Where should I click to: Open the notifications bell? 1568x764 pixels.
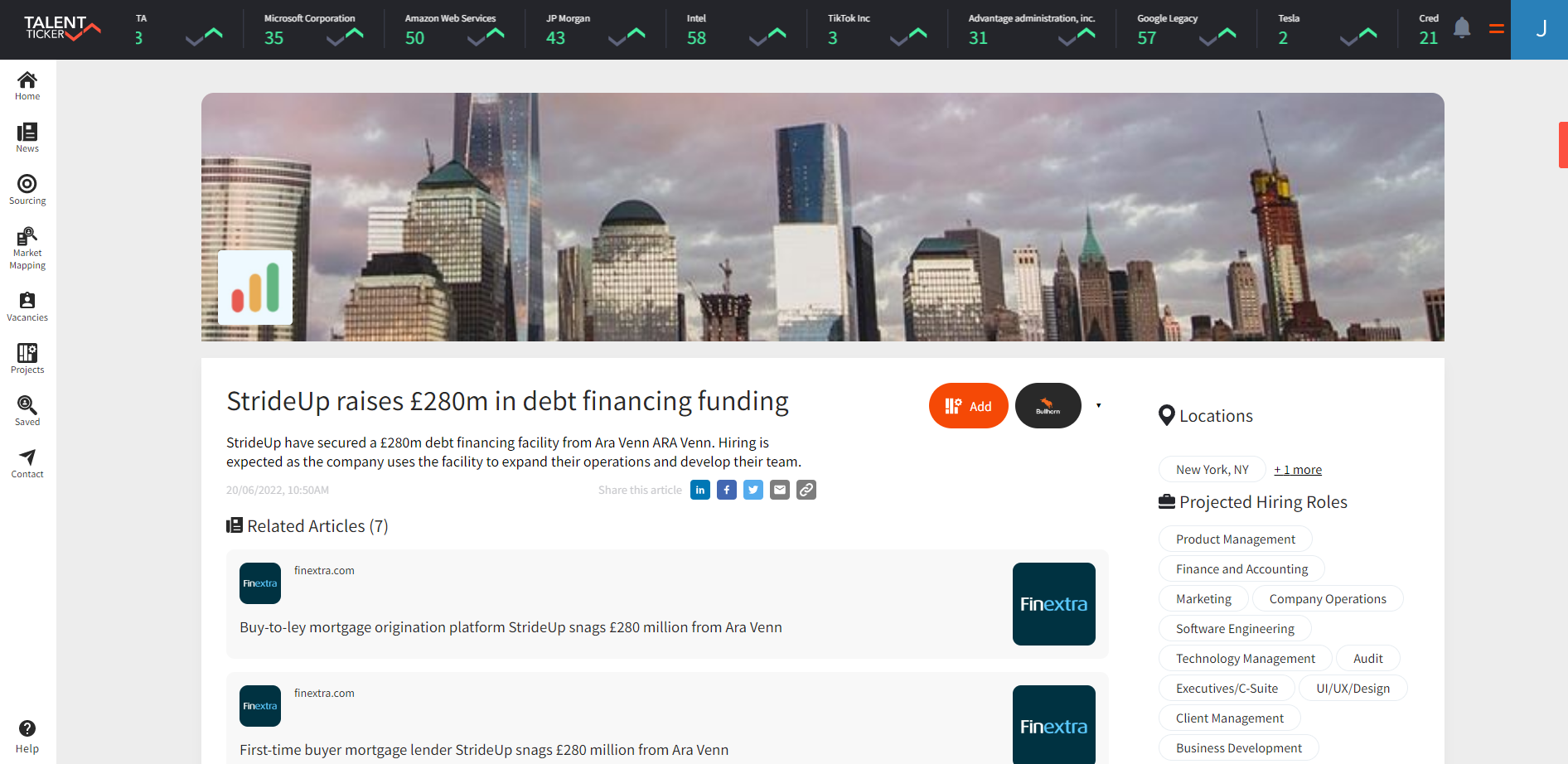coord(1462,28)
